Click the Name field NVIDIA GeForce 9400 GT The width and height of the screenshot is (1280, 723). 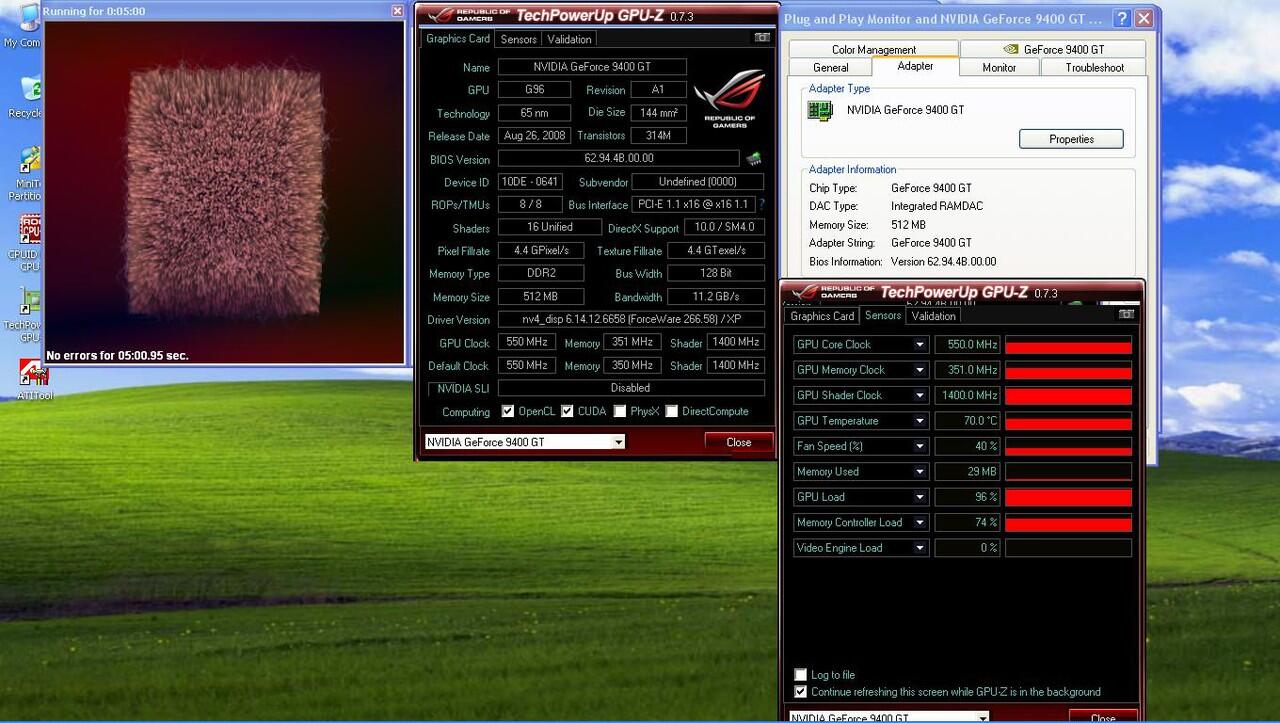[592, 67]
